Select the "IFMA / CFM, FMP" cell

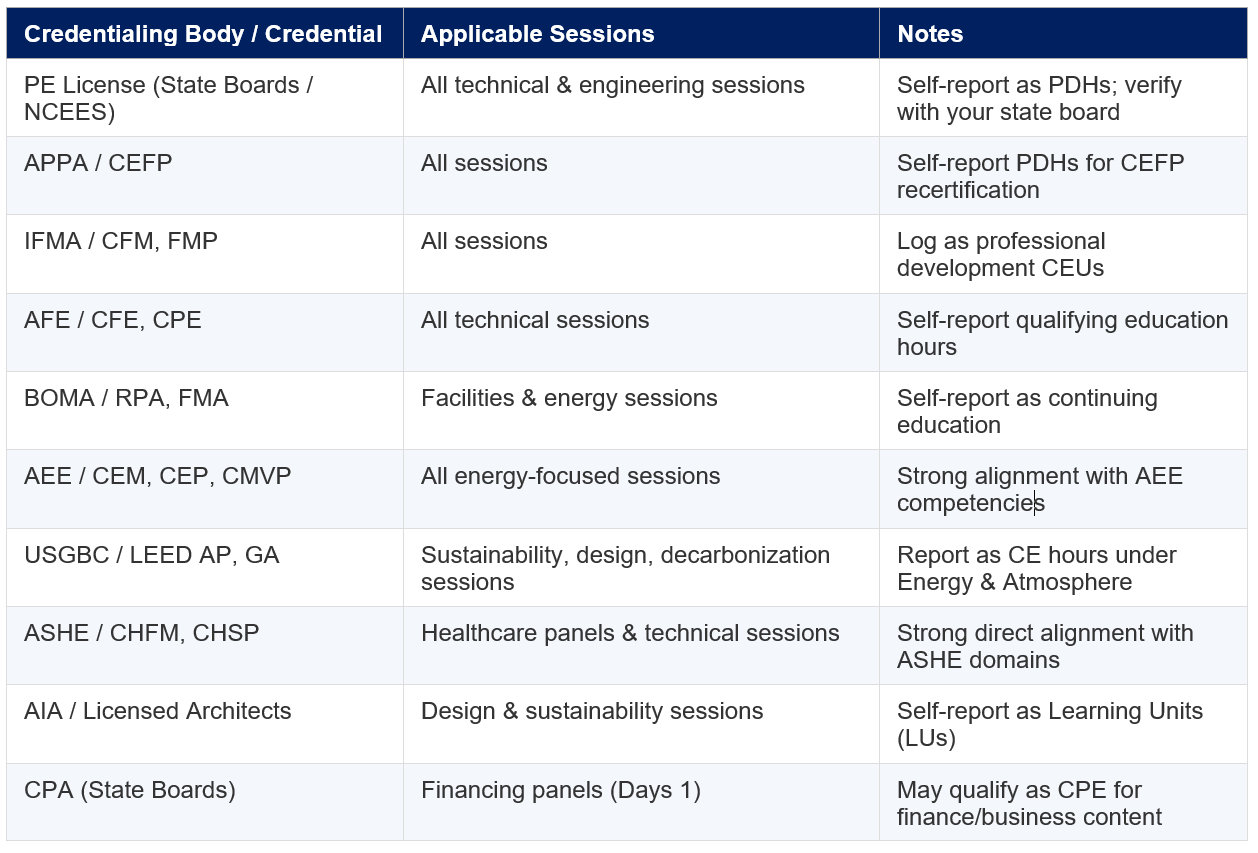121,241
